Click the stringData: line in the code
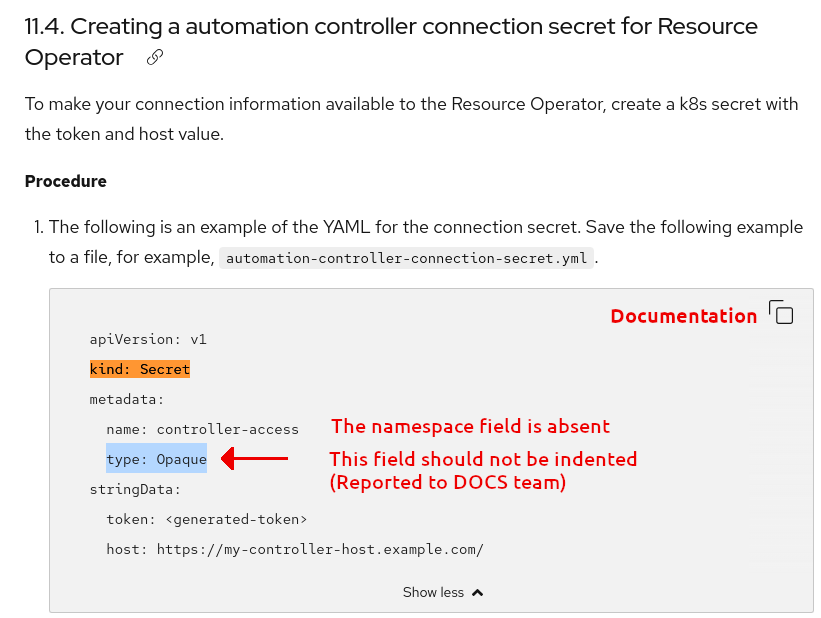The height and width of the screenshot is (618, 821). [135, 489]
